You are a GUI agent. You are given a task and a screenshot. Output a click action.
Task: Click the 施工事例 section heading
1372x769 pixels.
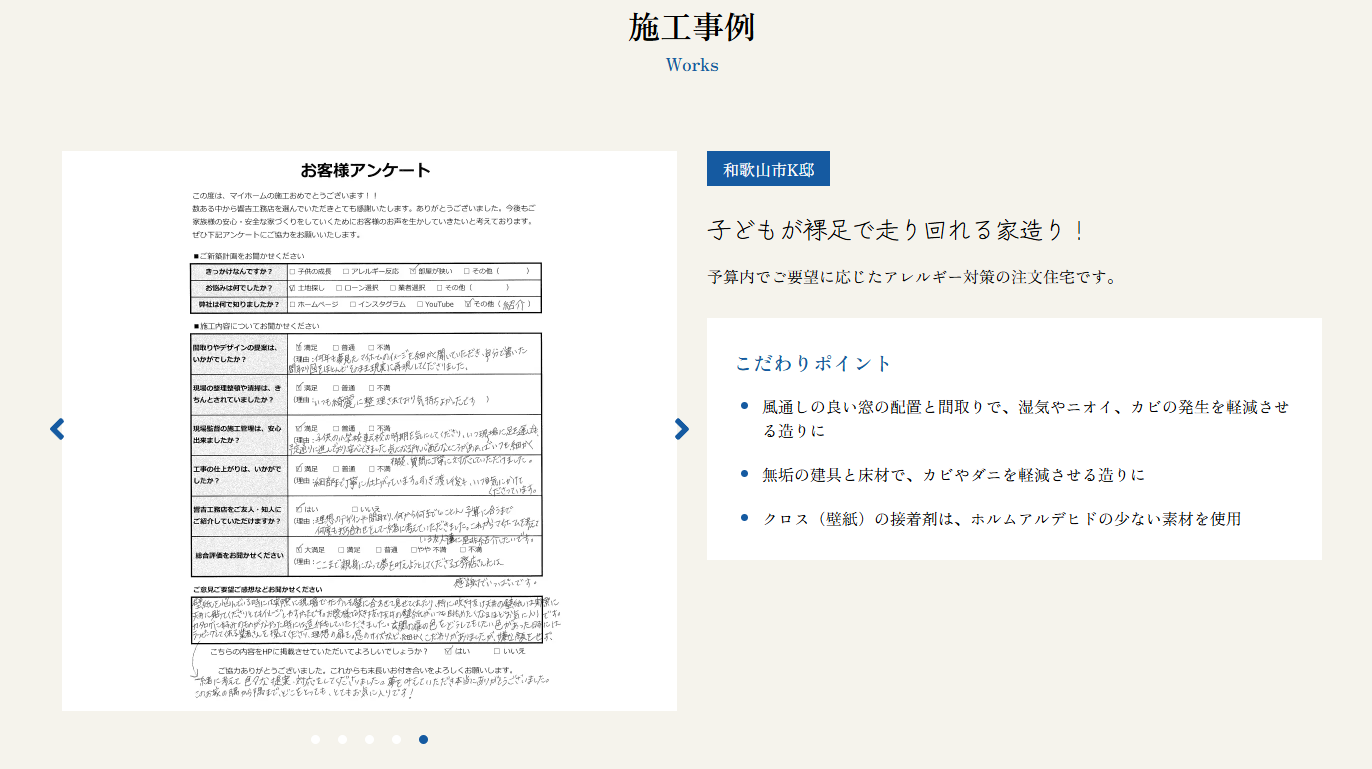[692, 28]
